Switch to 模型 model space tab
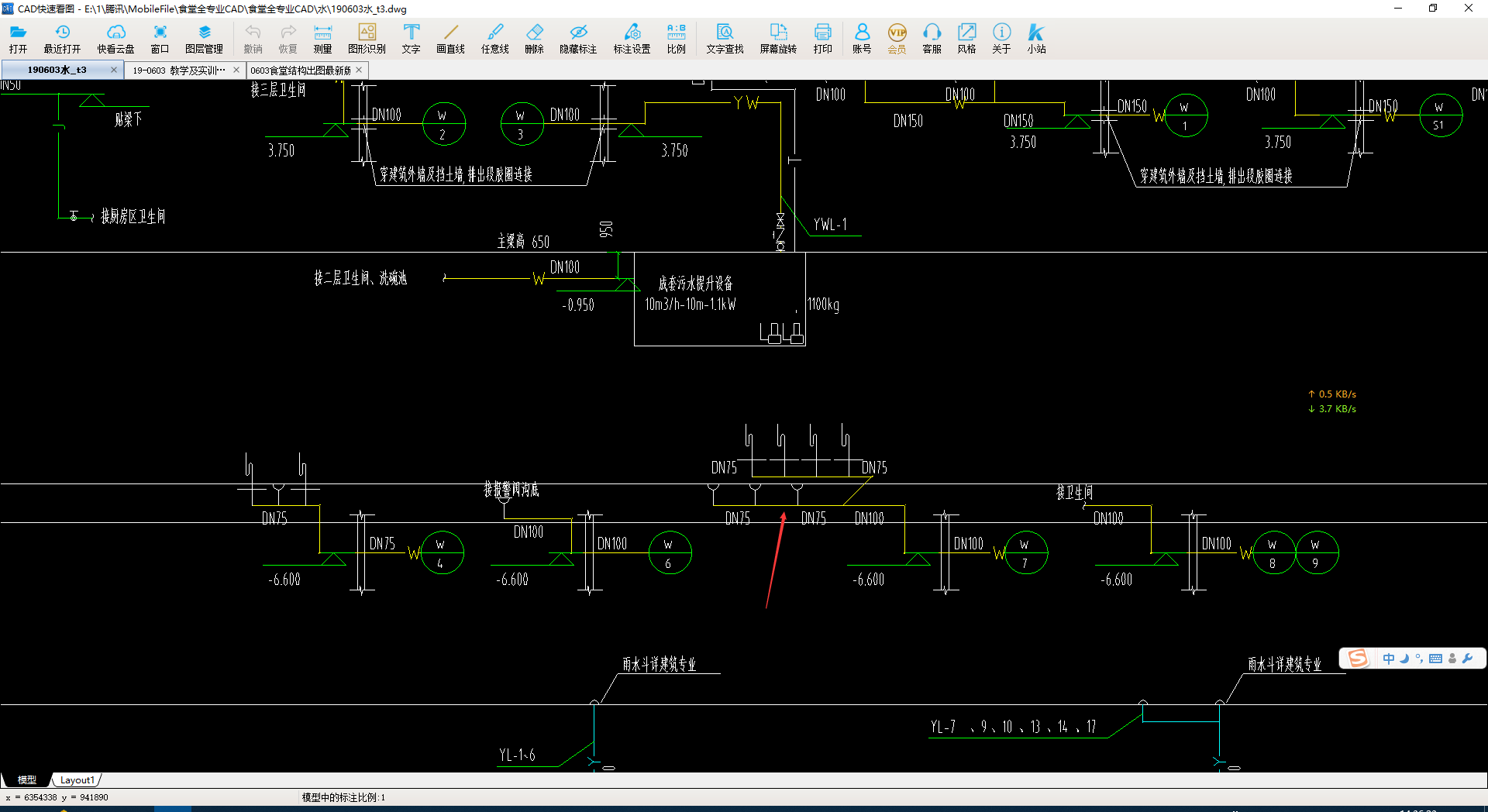1488x812 pixels. coord(27,779)
